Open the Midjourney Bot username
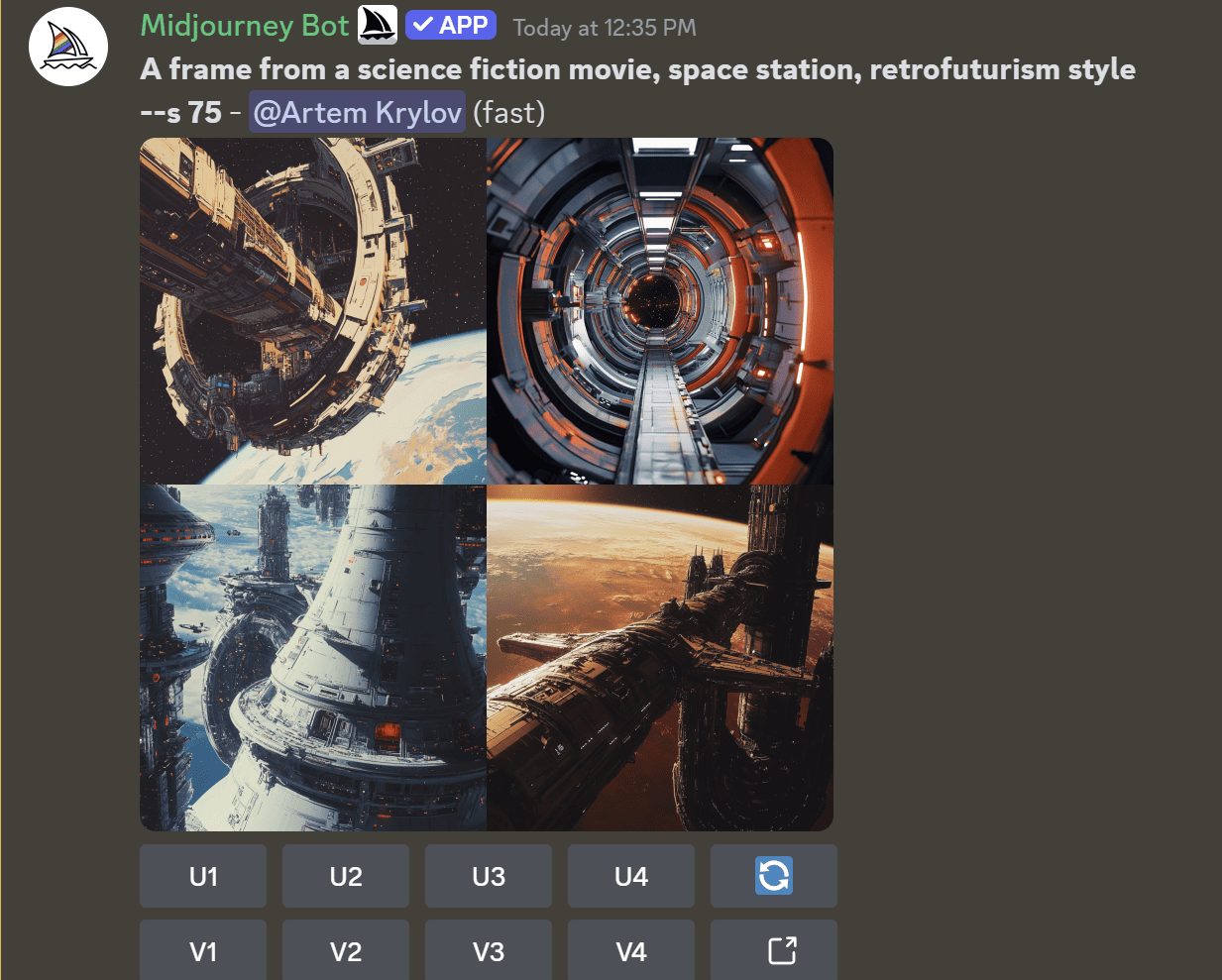Viewport: 1222px width, 980px height. (245, 25)
